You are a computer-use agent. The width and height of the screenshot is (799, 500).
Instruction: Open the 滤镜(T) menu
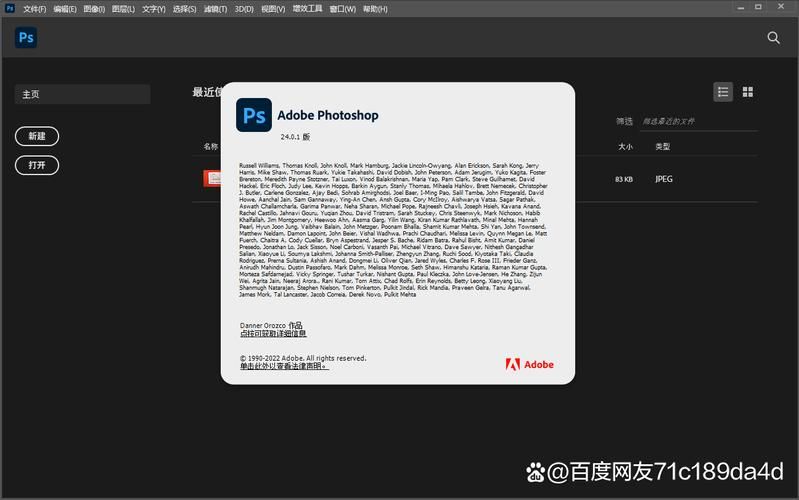(216, 9)
